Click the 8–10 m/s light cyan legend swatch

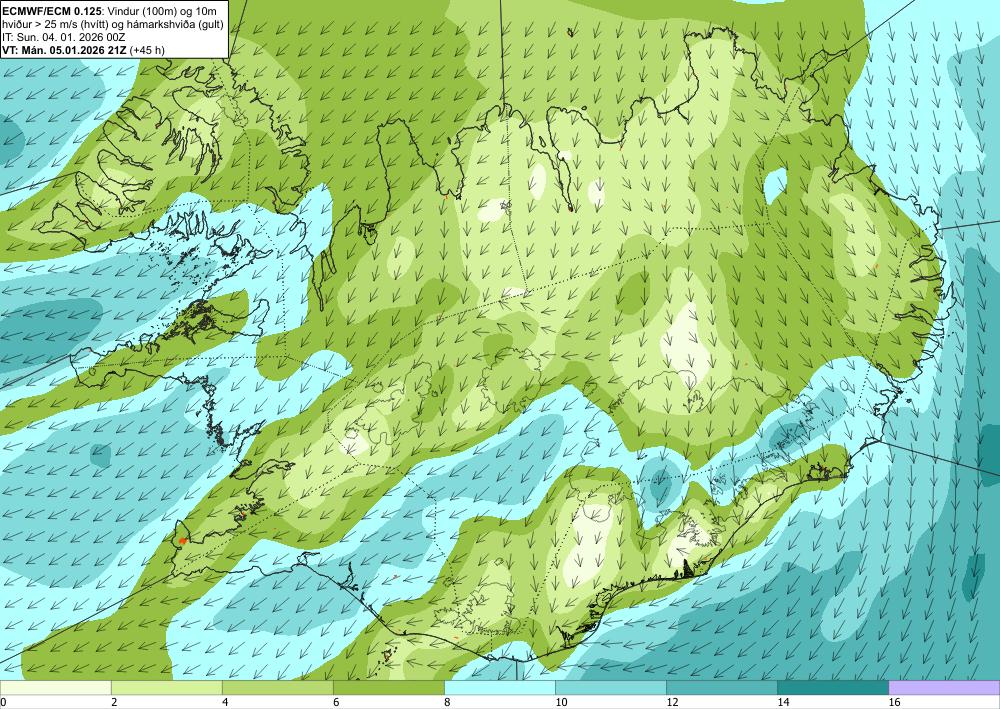tap(500, 688)
